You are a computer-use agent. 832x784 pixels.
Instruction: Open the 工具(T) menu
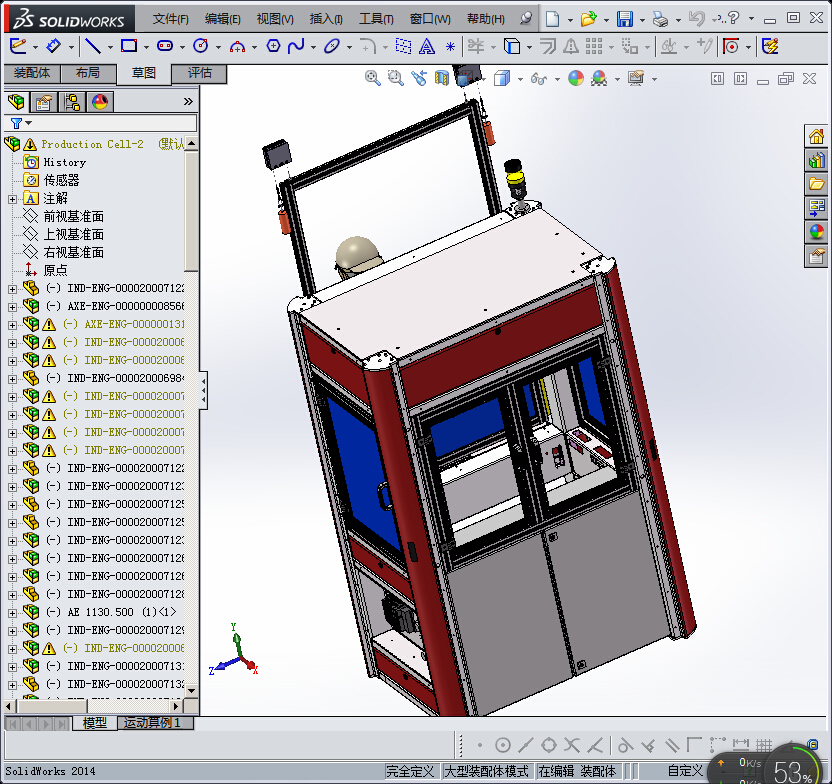tap(376, 19)
